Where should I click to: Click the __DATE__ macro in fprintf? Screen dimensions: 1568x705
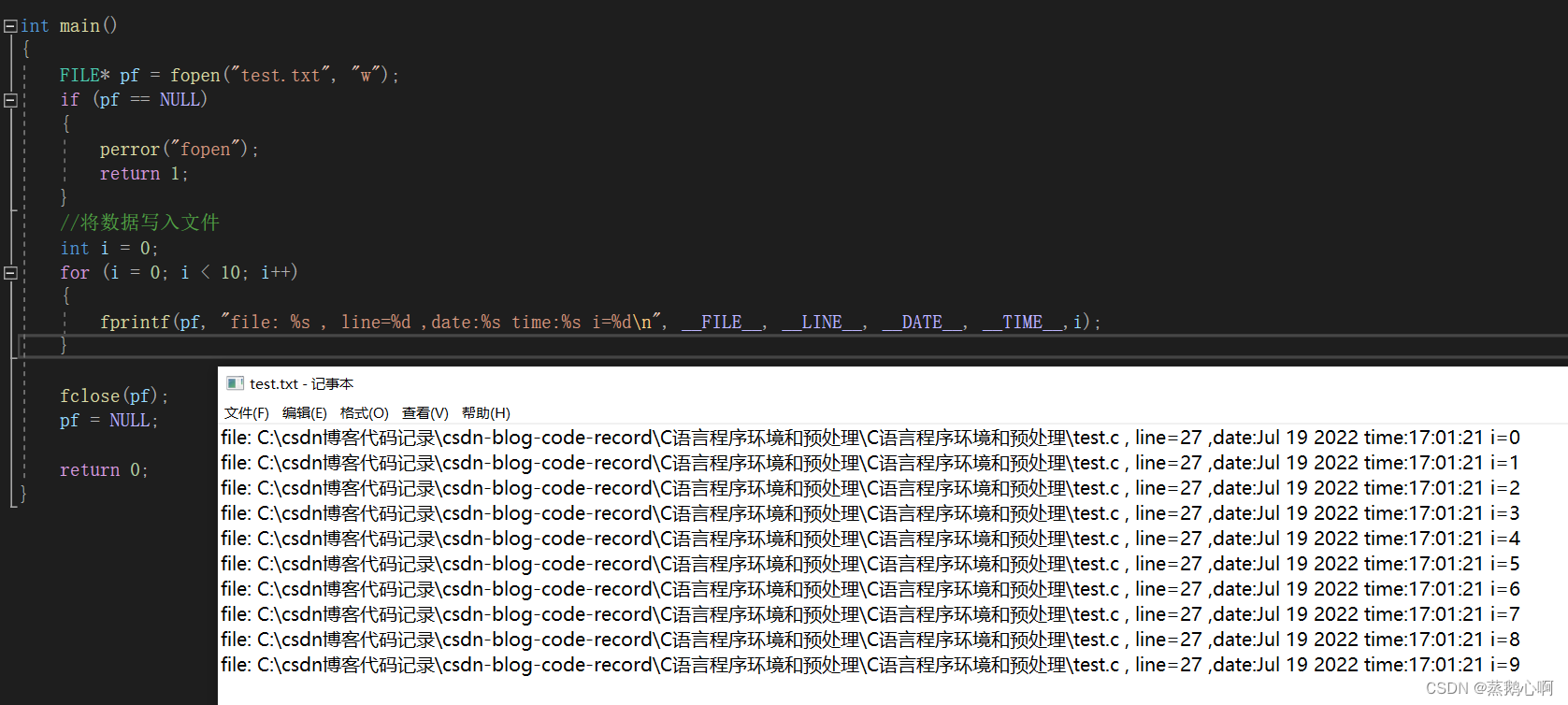point(922,322)
